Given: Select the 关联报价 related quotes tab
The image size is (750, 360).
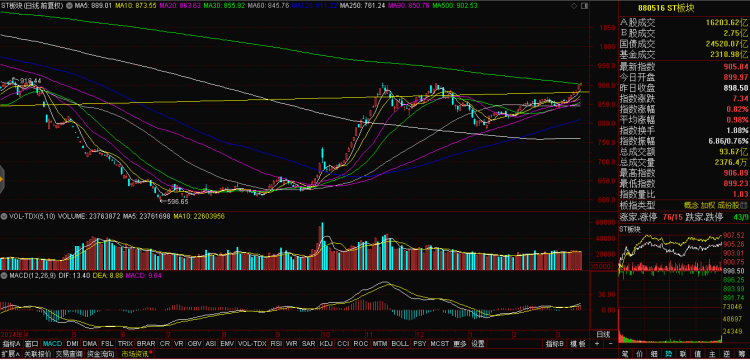Looking at the screenshot, I should point(37,354).
